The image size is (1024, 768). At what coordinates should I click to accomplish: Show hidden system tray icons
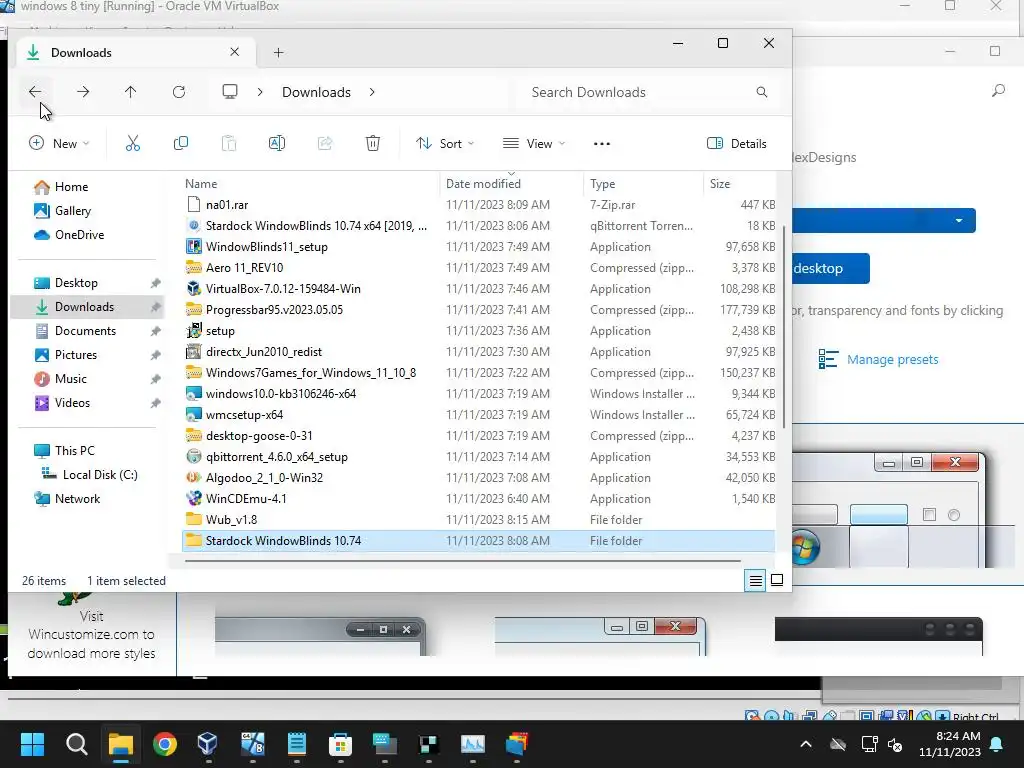coord(806,744)
